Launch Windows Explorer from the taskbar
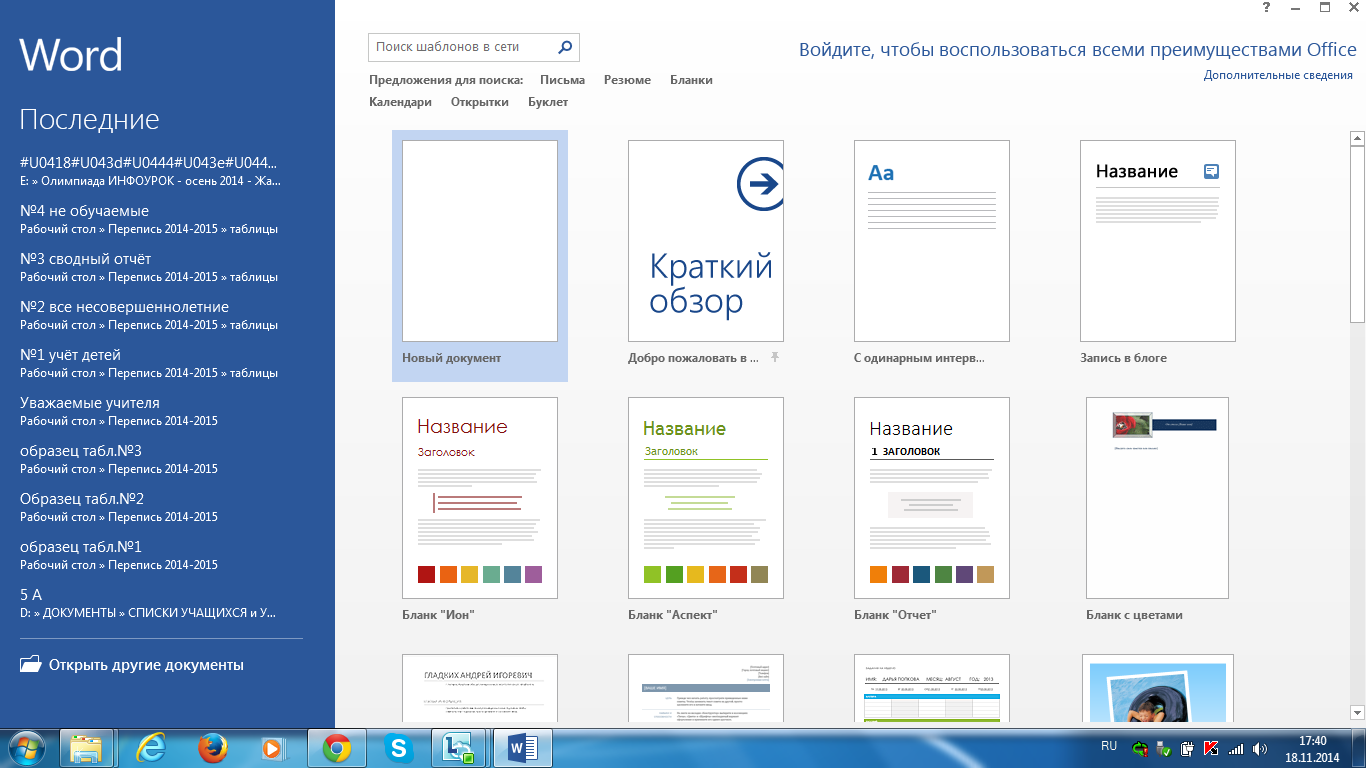The height and width of the screenshot is (768, 1366). click(x=87, y=748)
